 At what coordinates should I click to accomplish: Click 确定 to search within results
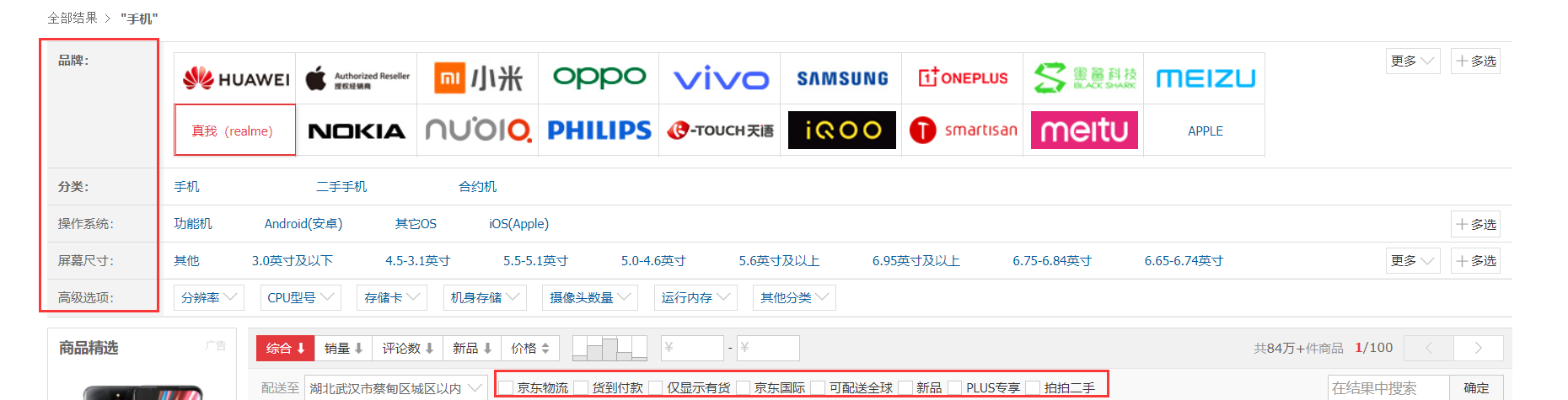pyautogui.click(x=1476, y=387)
